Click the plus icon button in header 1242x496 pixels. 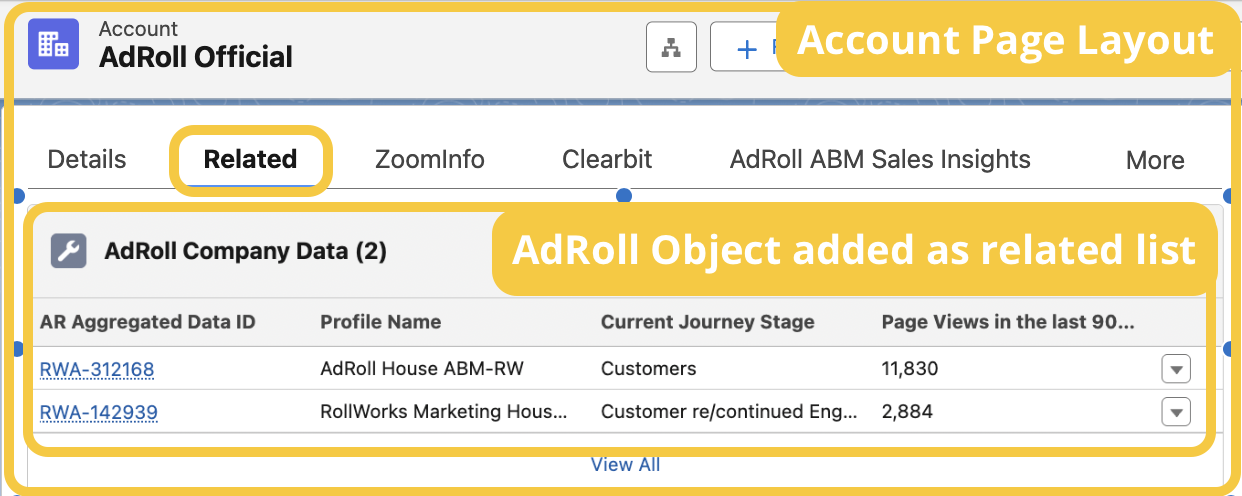[x=746, y=48]
